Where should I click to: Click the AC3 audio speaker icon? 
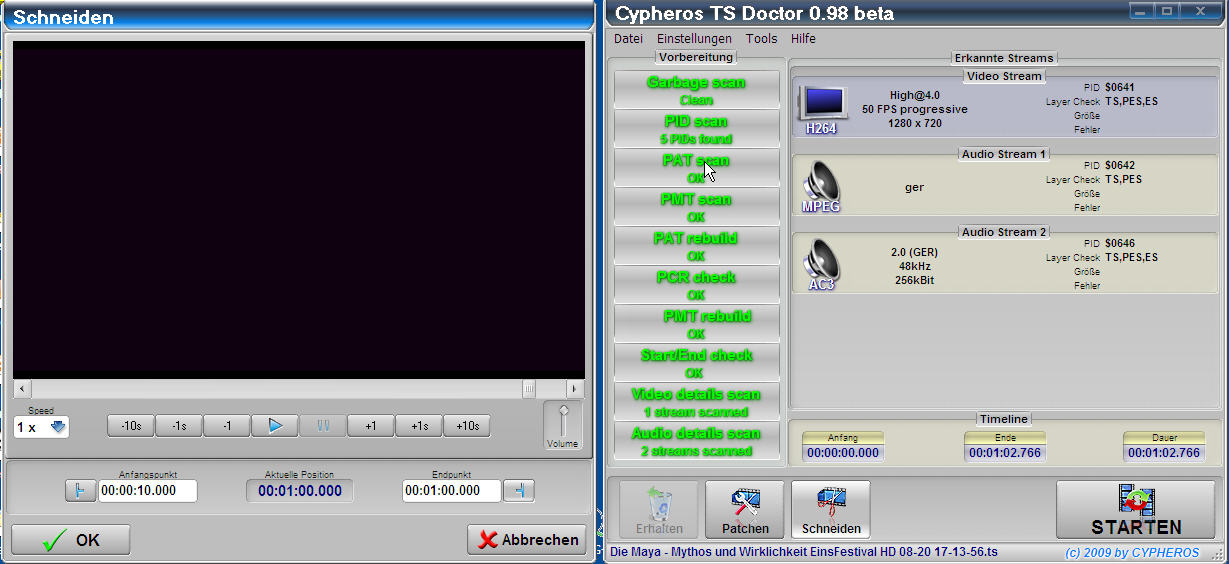click(820, 265)
